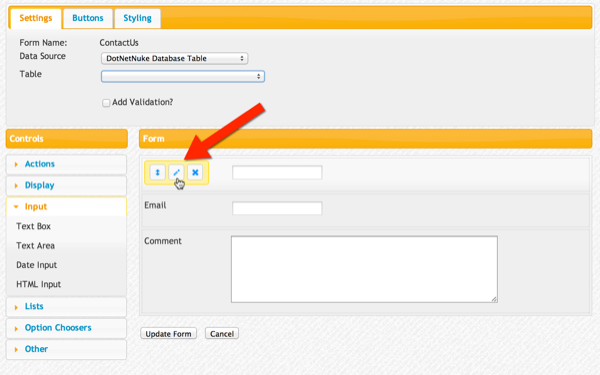
Task: Open the empty Table dropdown
Action: click(x=183, y=76)
